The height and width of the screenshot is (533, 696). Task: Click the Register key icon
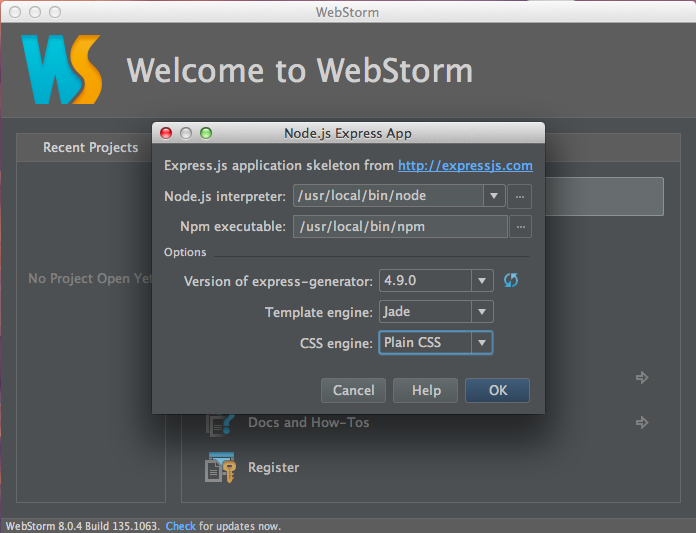click(x=220, y=467)
